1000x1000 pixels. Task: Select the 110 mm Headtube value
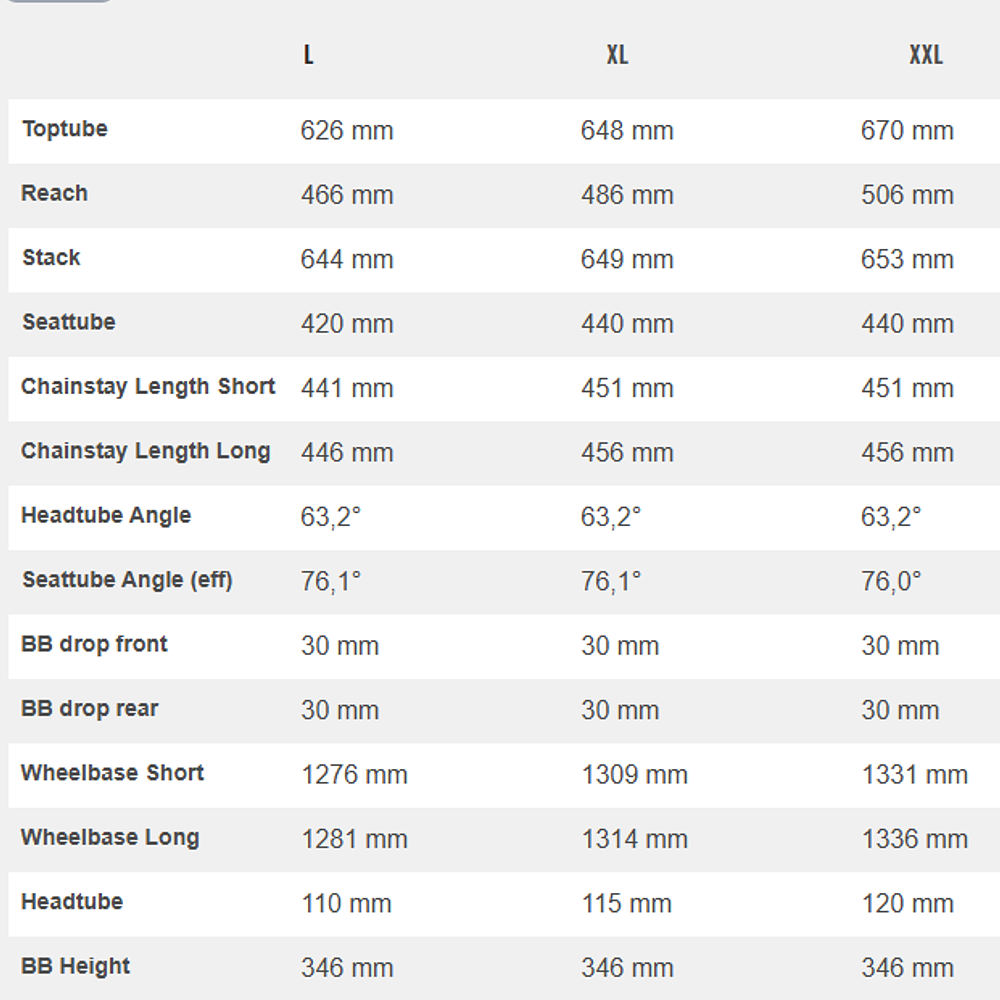347,904
